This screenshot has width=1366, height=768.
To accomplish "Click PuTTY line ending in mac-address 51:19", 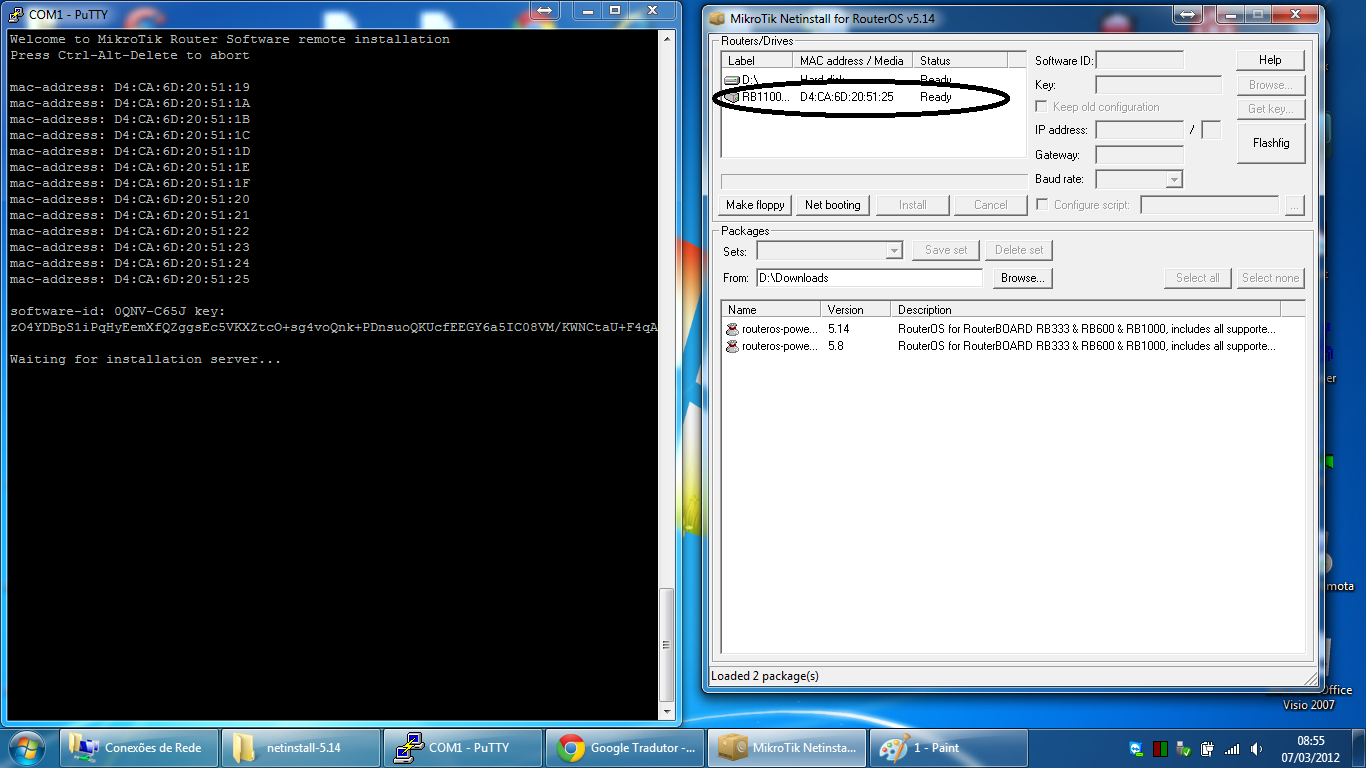I will 130,87.
